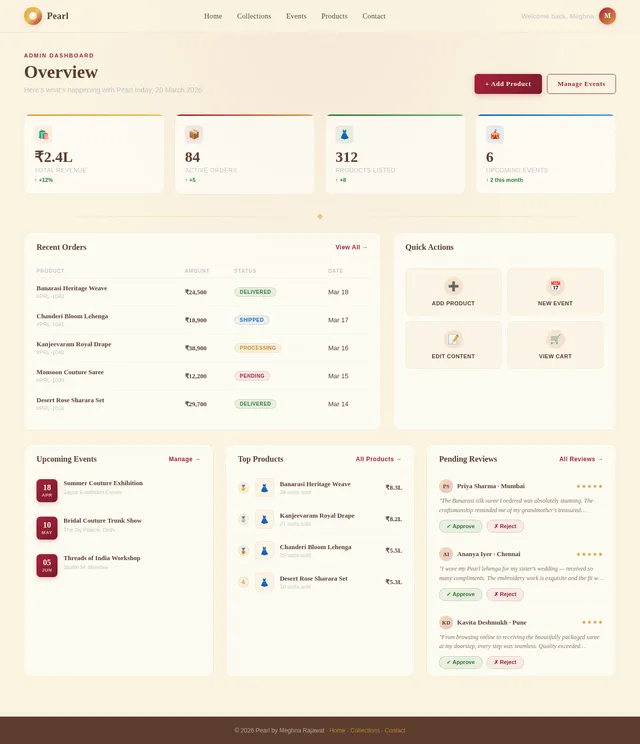
Task: Click the Desert Rose Sharara Set order name
Action: pos(70,400)
